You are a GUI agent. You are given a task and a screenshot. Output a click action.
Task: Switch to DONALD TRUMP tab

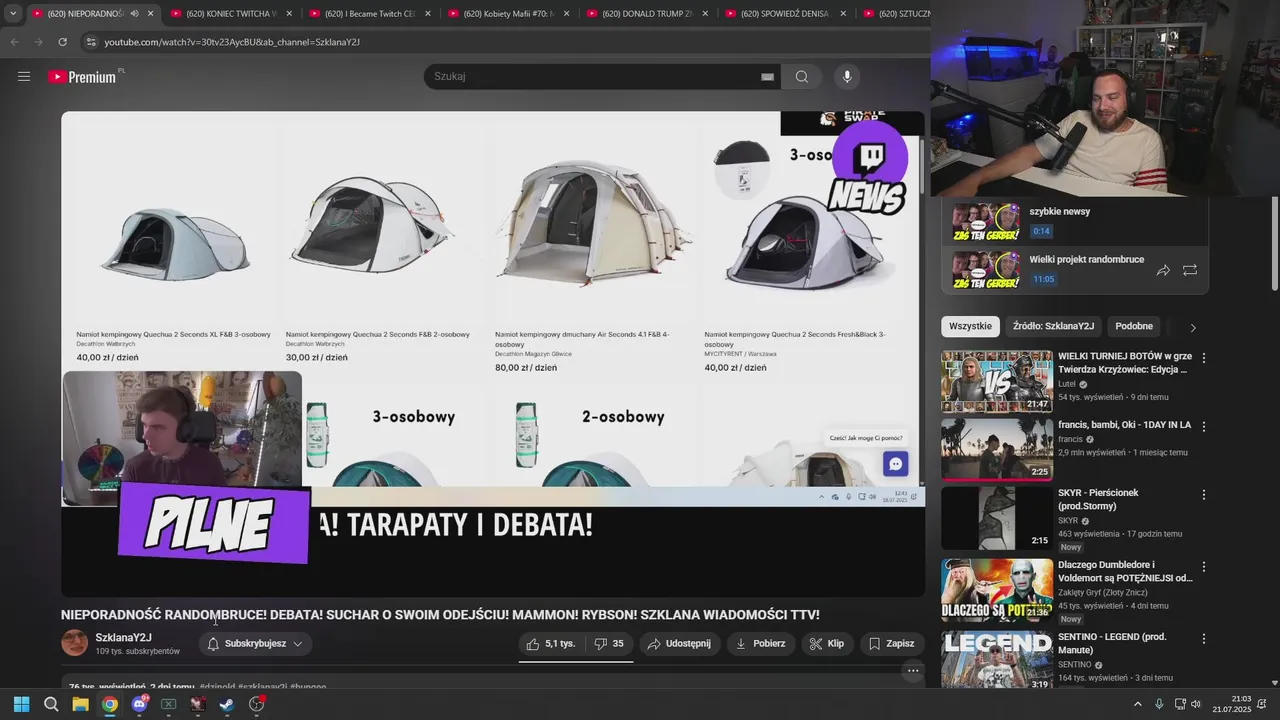coord(645,14)
